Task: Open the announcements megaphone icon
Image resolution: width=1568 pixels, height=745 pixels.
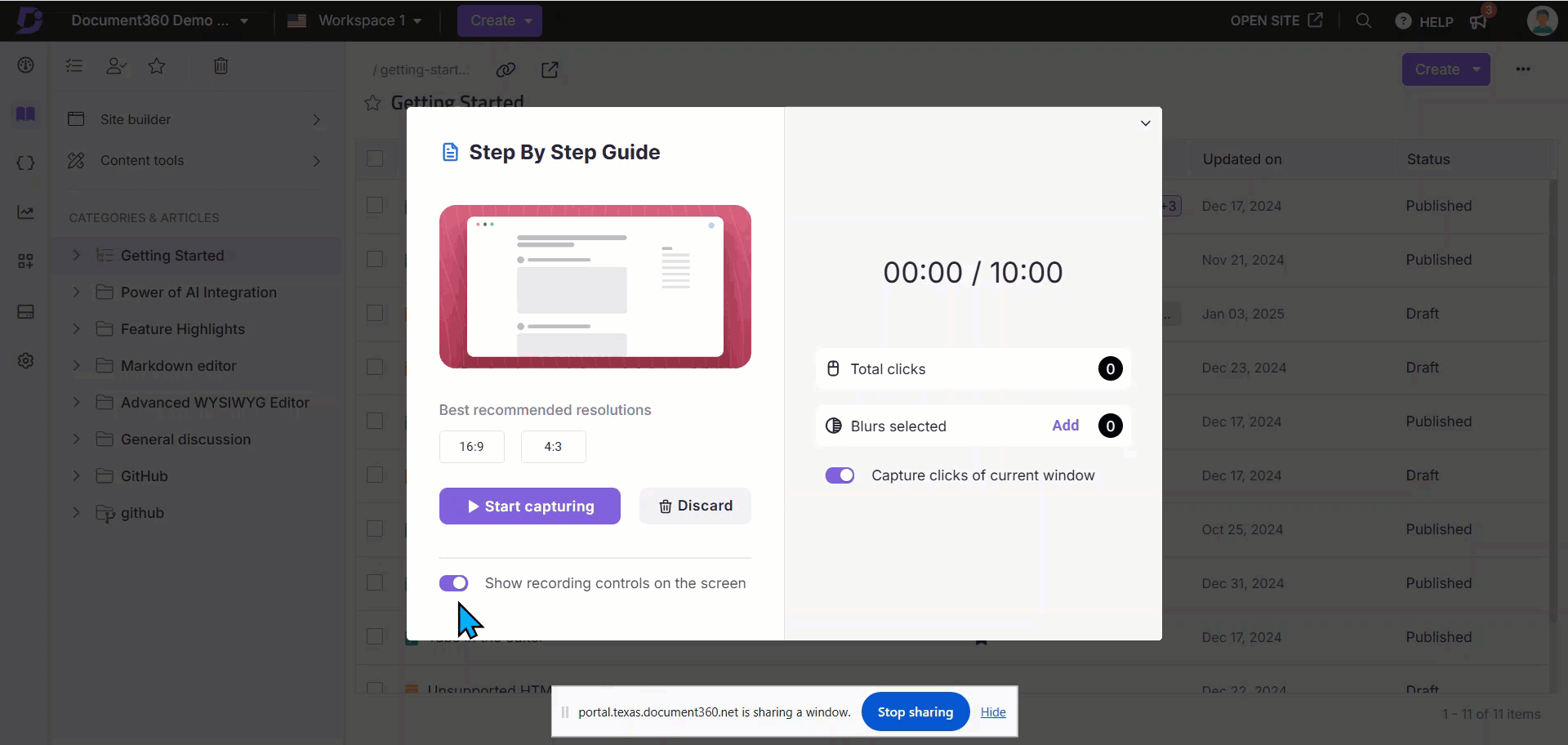Action: click(x=1478, y=21)
